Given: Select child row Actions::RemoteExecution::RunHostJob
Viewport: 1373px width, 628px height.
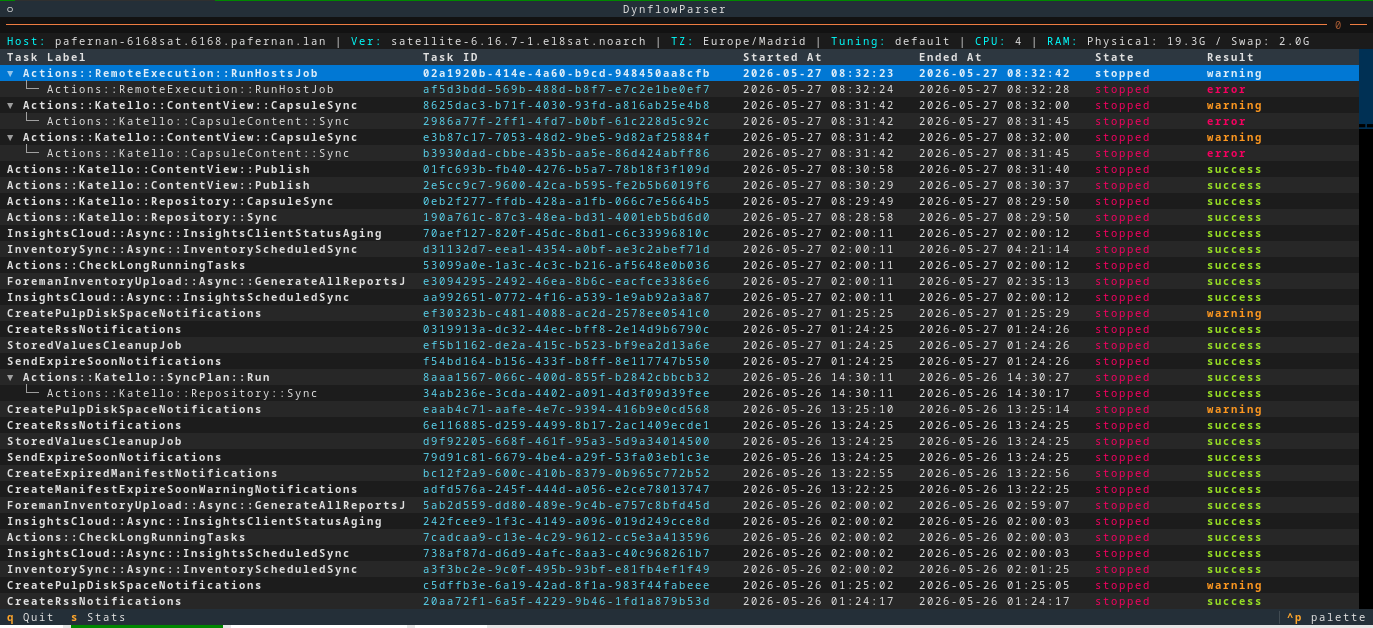Looking at the screenshot, I should 680,89.
